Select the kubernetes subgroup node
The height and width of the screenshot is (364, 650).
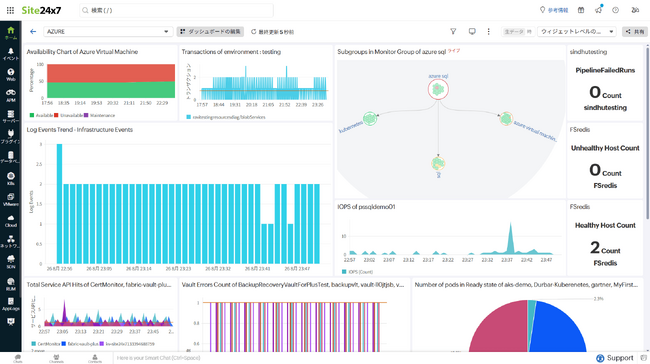click(370, 119)
